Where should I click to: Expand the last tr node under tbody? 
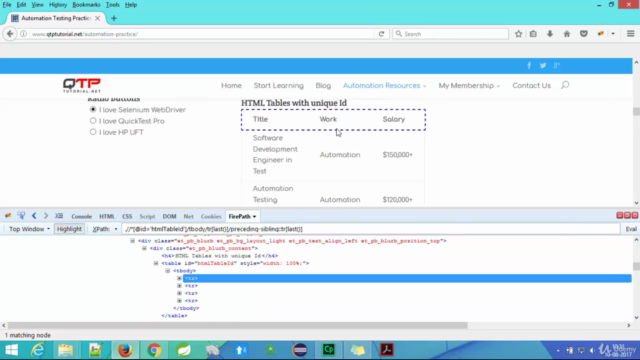tap(179, 301)
